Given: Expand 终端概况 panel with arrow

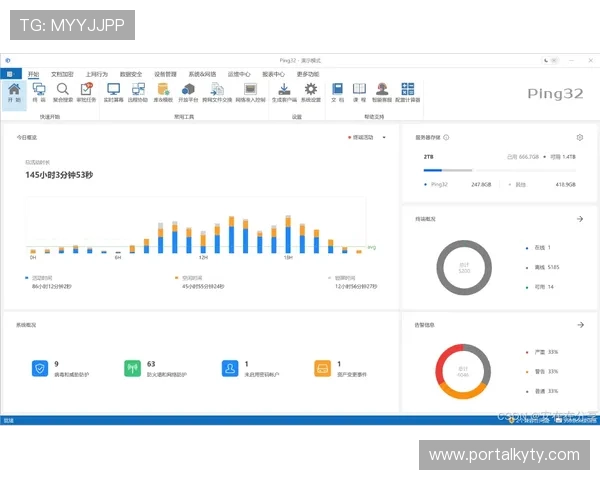Looking at the screenshot, I should click(x=580, y=219).
